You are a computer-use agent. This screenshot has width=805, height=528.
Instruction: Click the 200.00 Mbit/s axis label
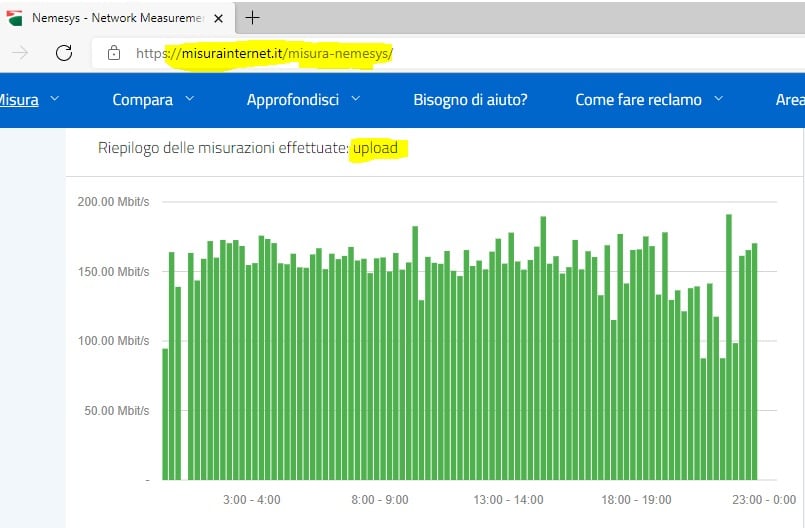[x=113, y=202]
